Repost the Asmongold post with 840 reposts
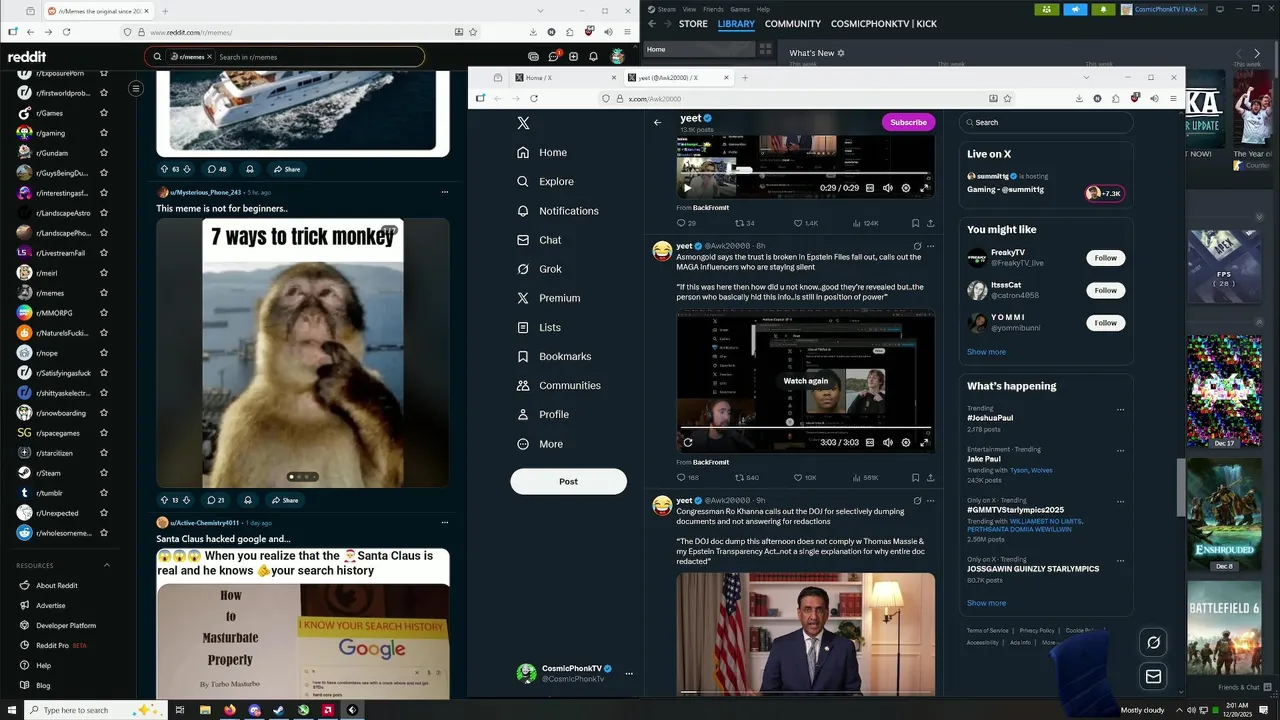This screenshot has height=720, width=1280. click(x=747, y=478)
